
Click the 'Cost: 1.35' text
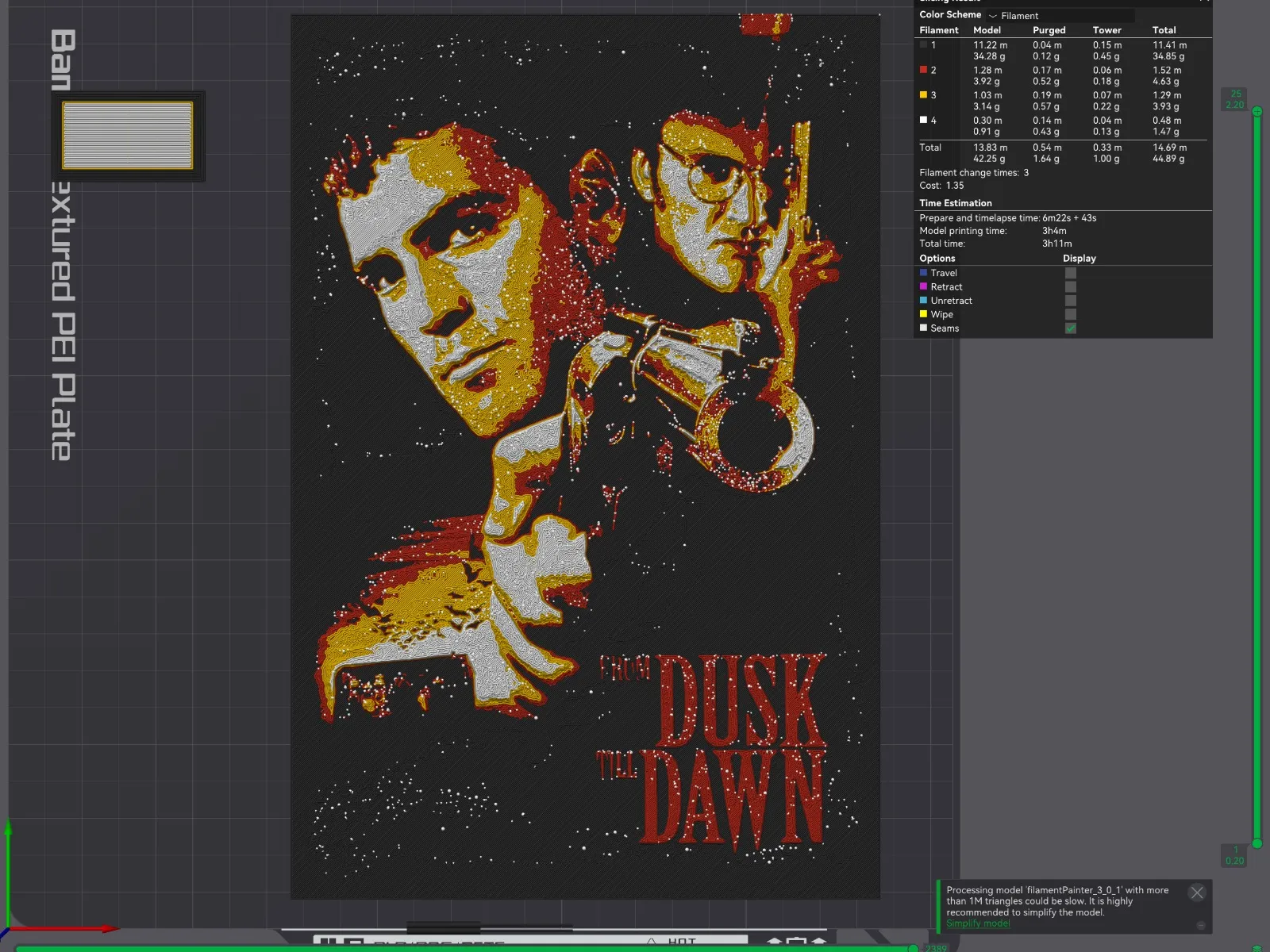941,186
